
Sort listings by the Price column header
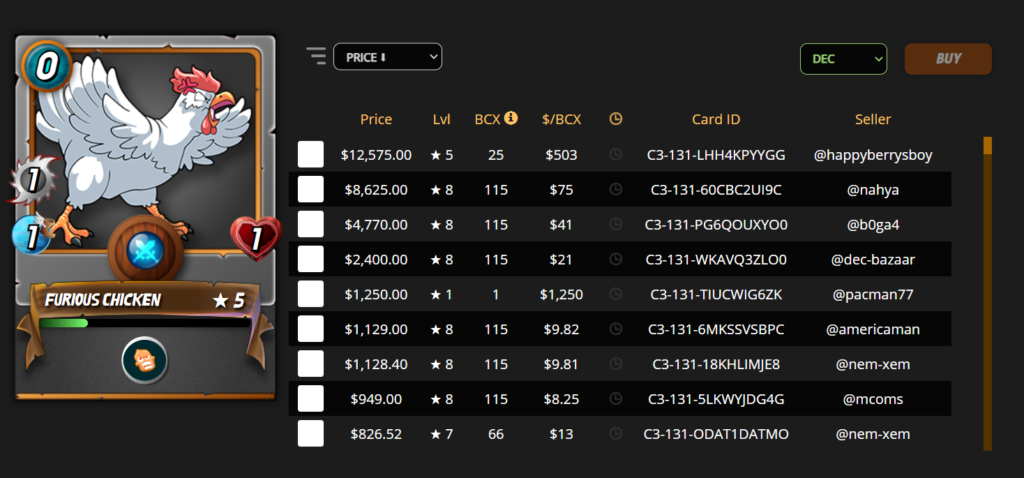pos(376,120)
